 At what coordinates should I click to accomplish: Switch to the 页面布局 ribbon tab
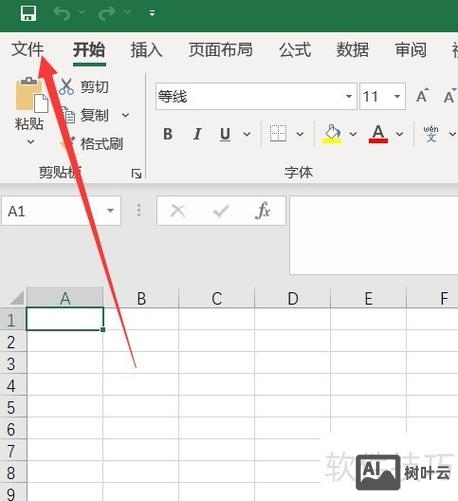(221, 50)
